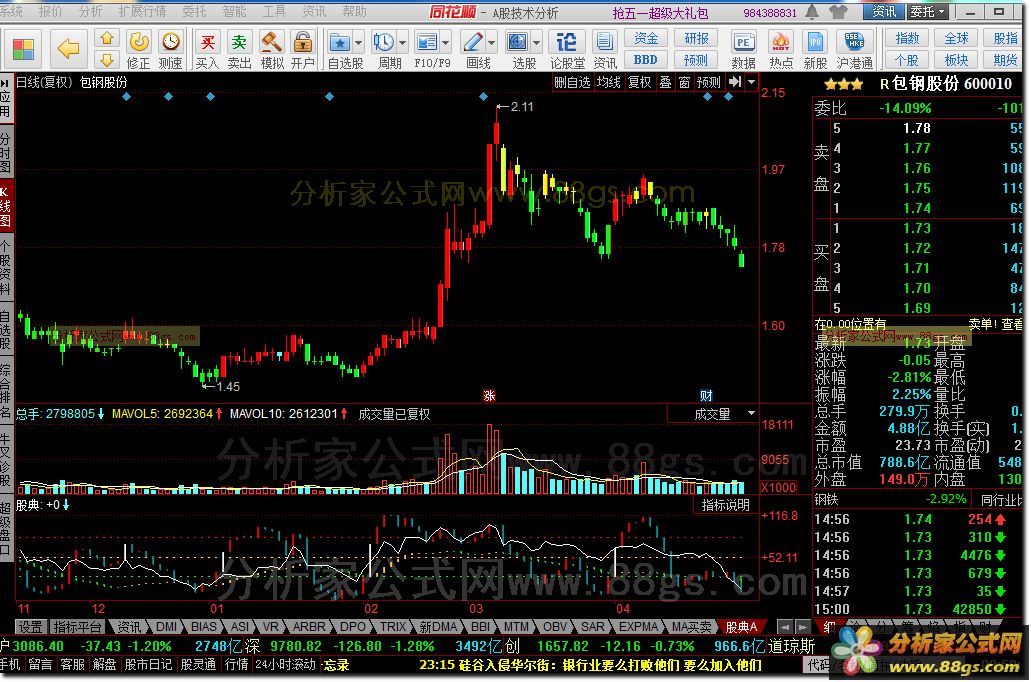
Task: Open the 自选股 dropdown arrow
Action: point(358,43)
